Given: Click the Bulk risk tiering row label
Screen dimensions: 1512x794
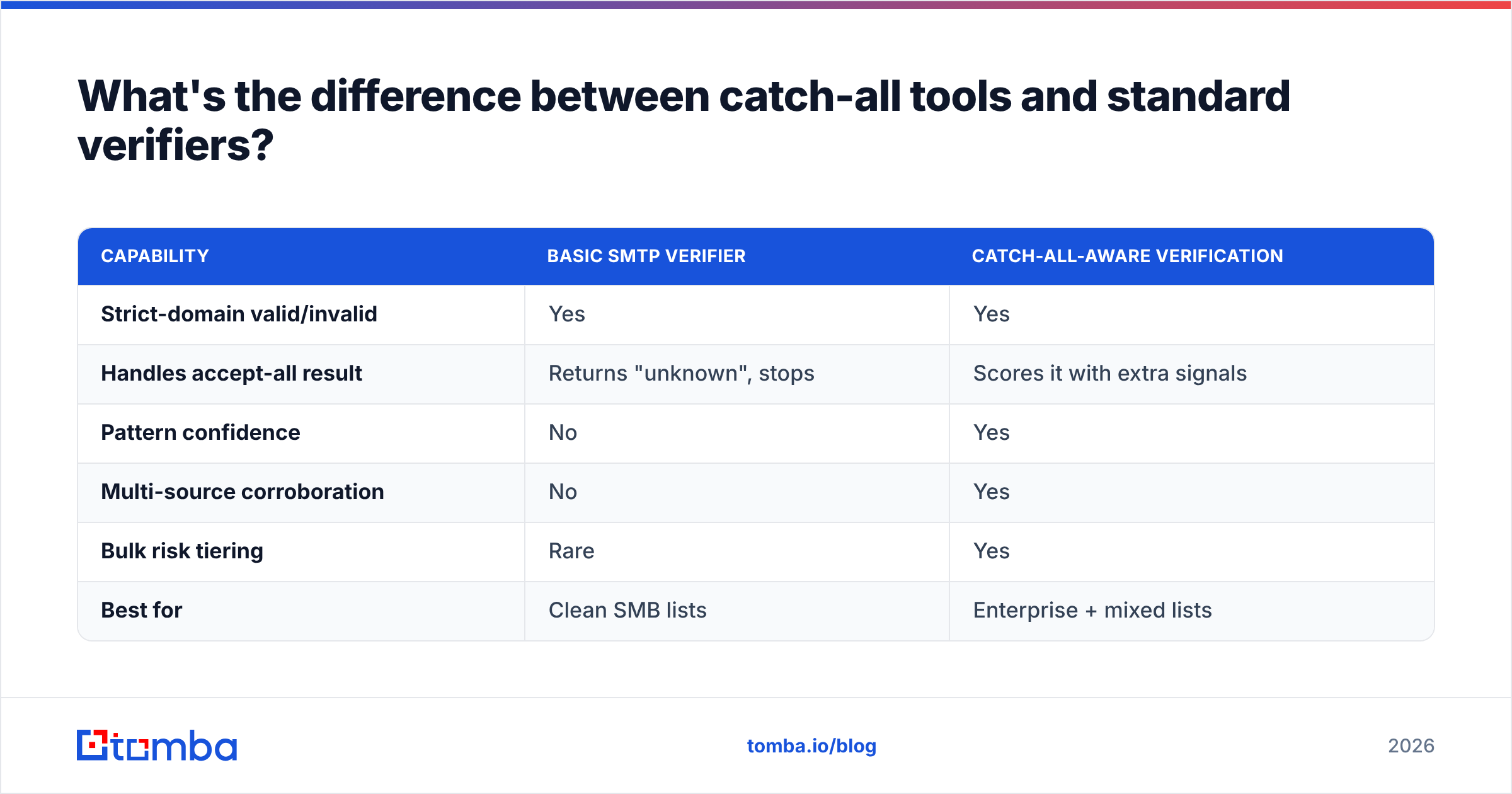Looking at the screenshot, I should pos(182,551).
